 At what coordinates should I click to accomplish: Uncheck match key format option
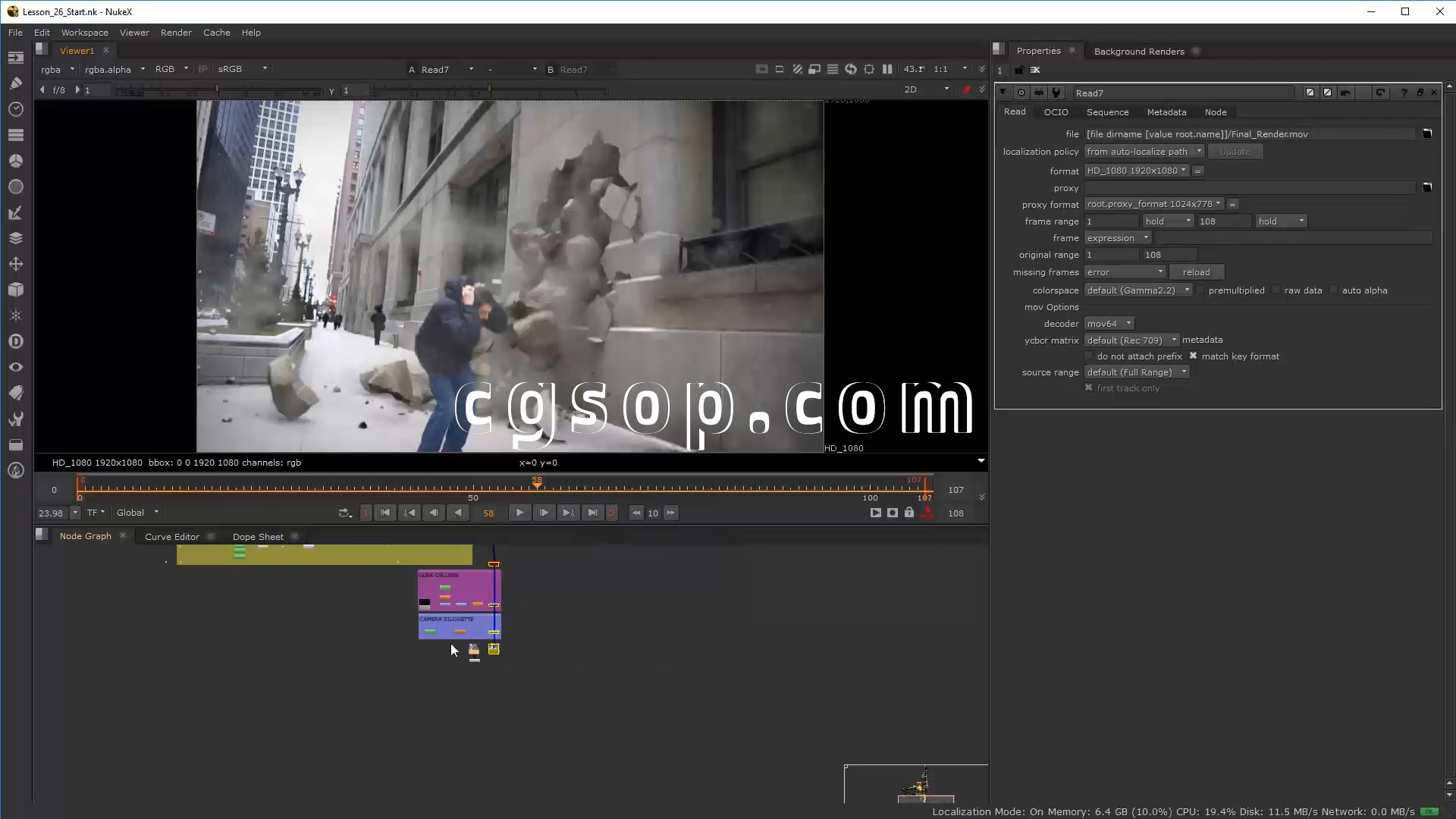[x=1194, y=356]
